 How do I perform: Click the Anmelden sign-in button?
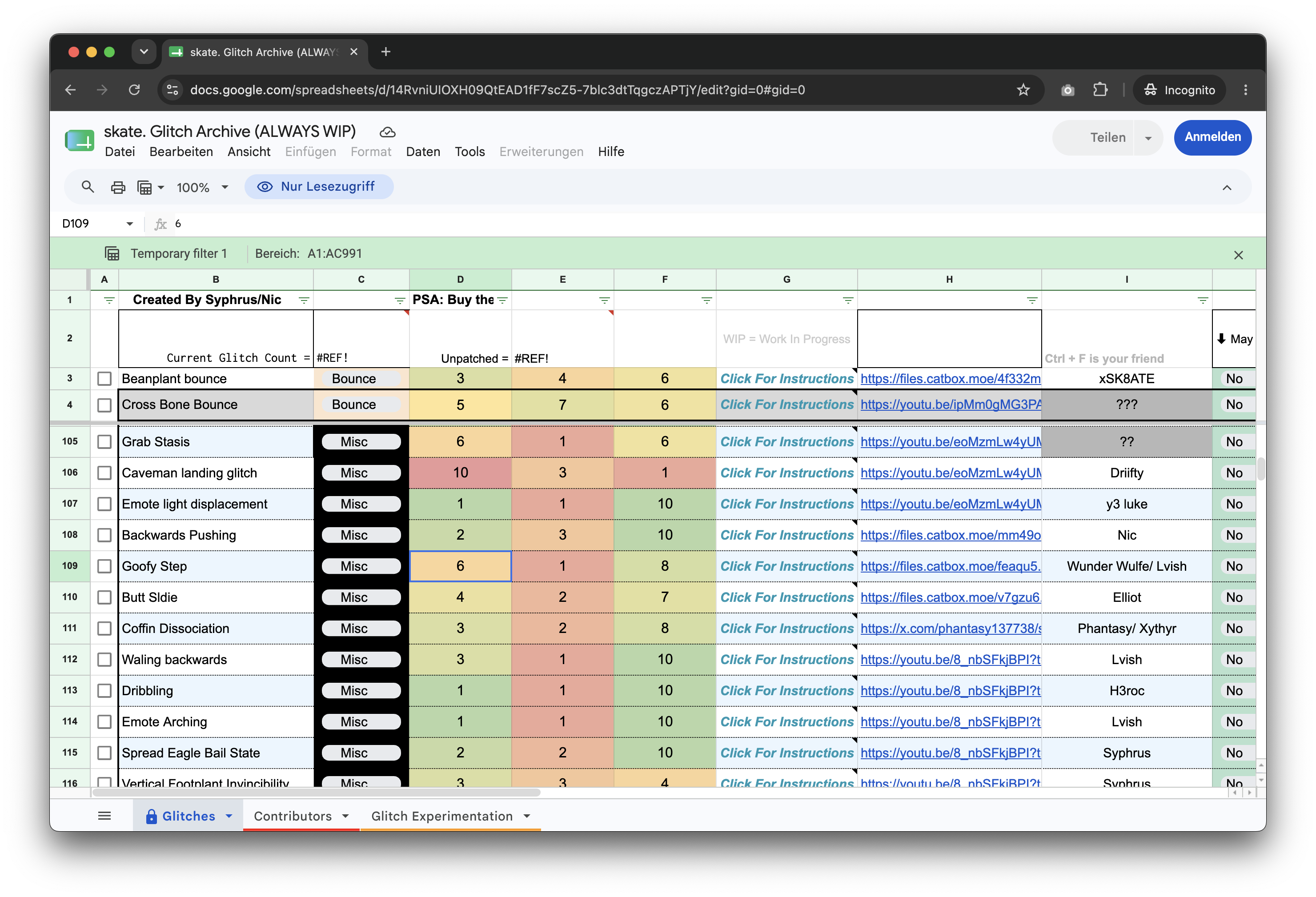tap(1212, 137)
